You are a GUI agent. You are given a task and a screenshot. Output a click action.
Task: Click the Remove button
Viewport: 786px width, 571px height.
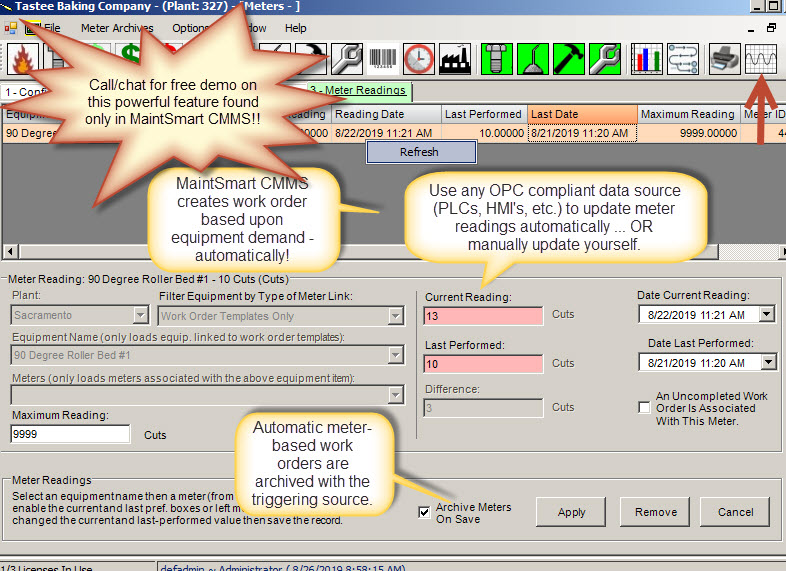pos(655,512)
